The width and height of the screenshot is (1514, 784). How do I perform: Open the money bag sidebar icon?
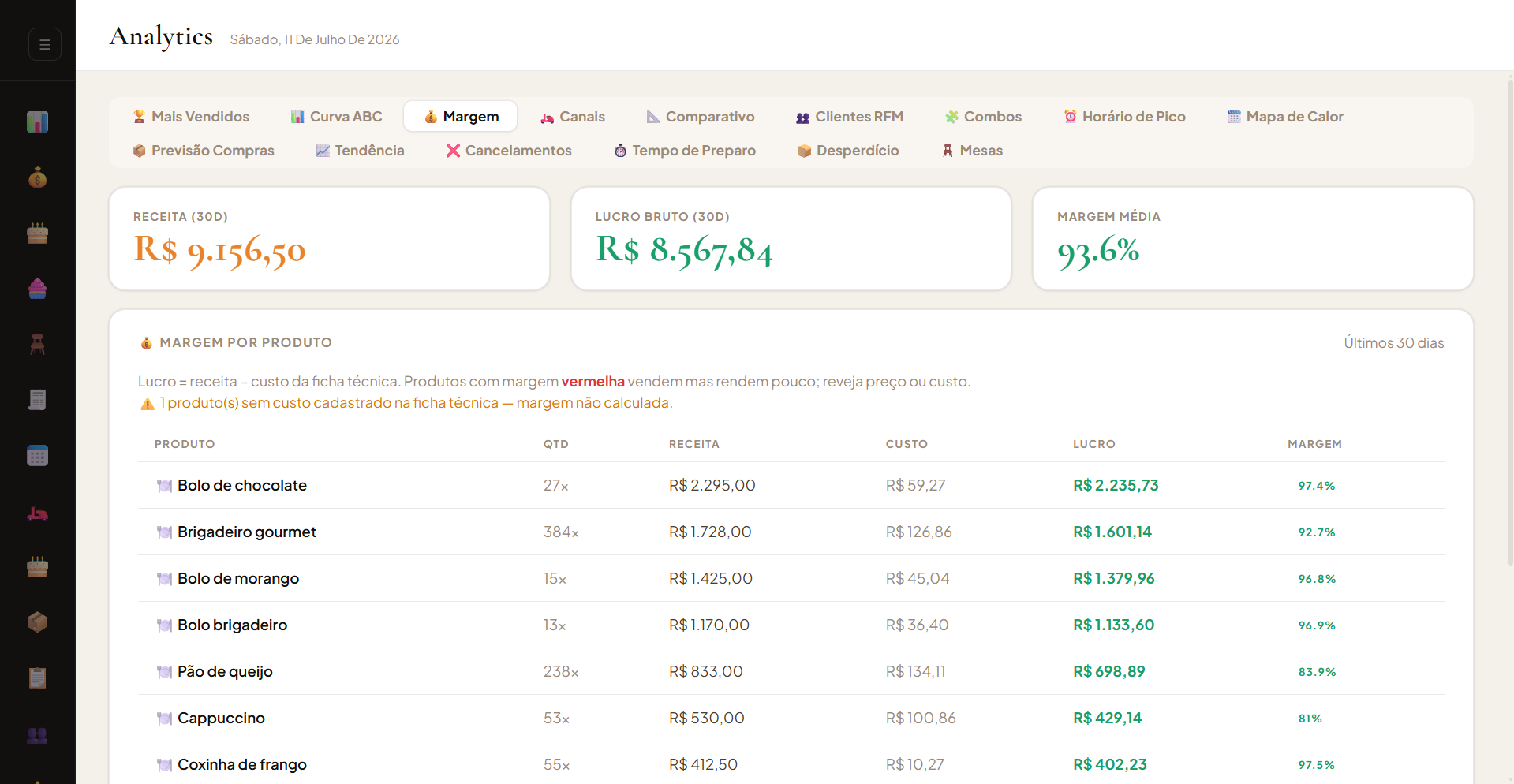pos(37,178)
